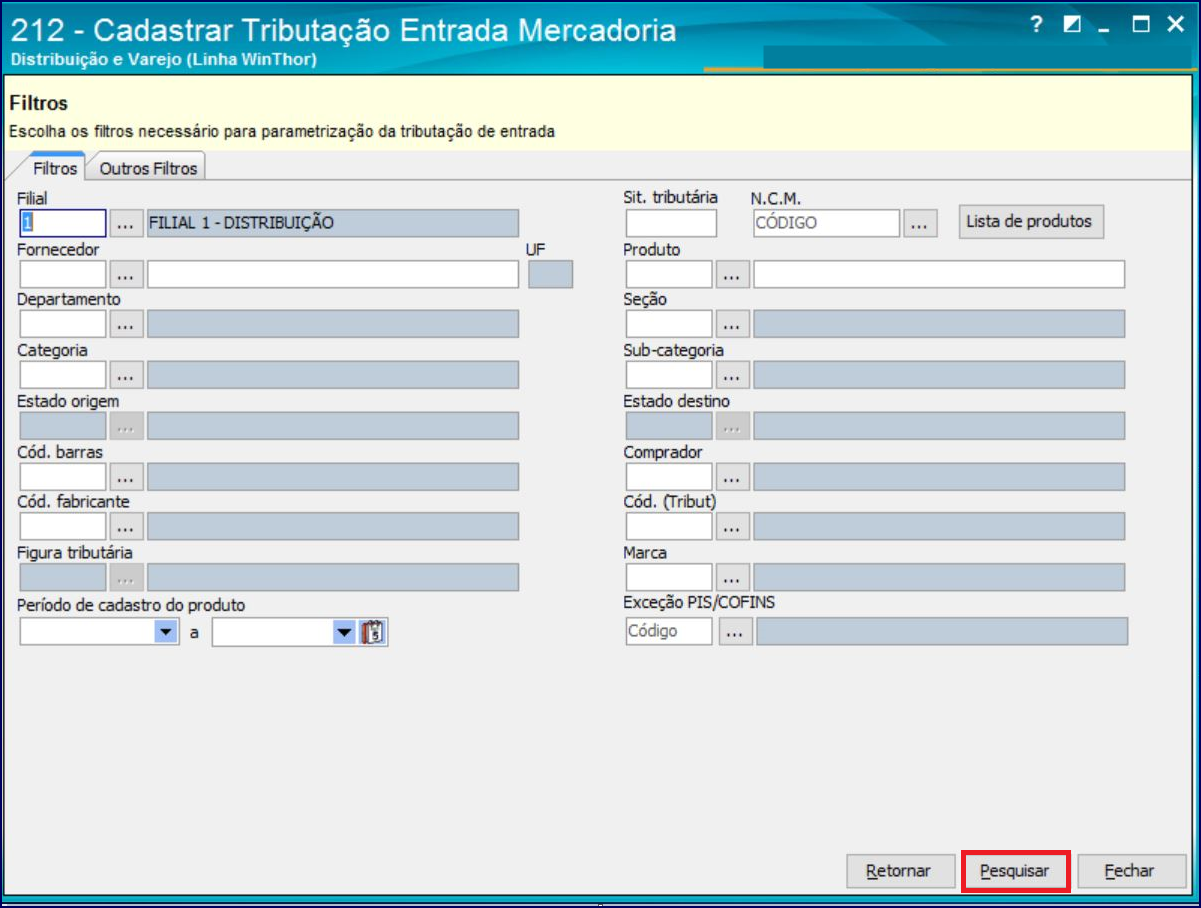The height and width of the screenshot is (908, 1201).
Task: Click the Lista de produtos button
Action: tap(1031, 222)
